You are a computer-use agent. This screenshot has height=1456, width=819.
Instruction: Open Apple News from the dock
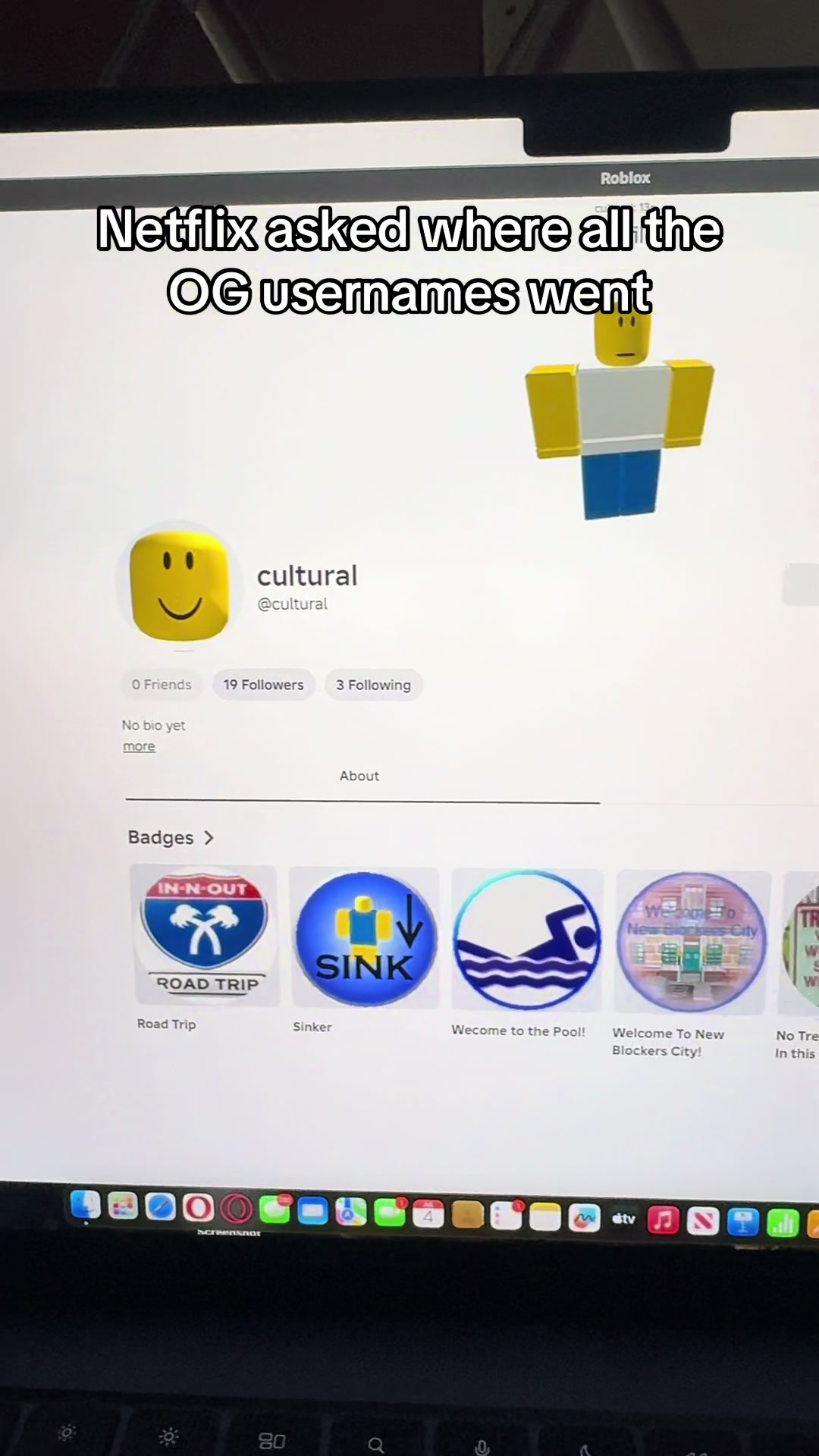702,1221
